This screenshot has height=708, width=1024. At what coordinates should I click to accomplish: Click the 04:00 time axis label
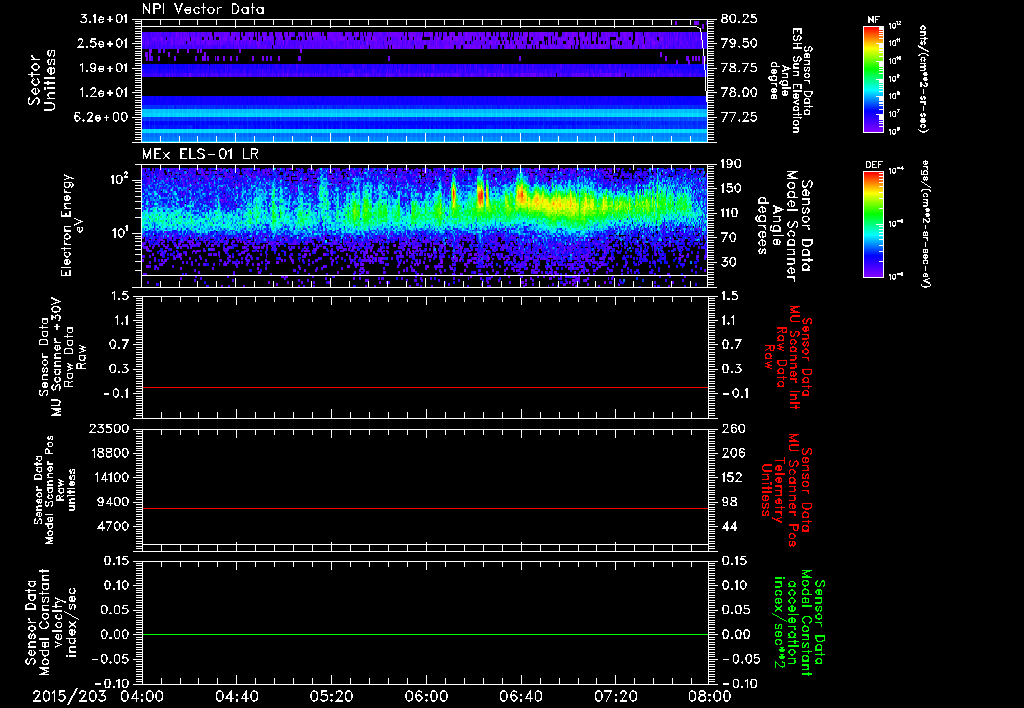click(142, 696)
